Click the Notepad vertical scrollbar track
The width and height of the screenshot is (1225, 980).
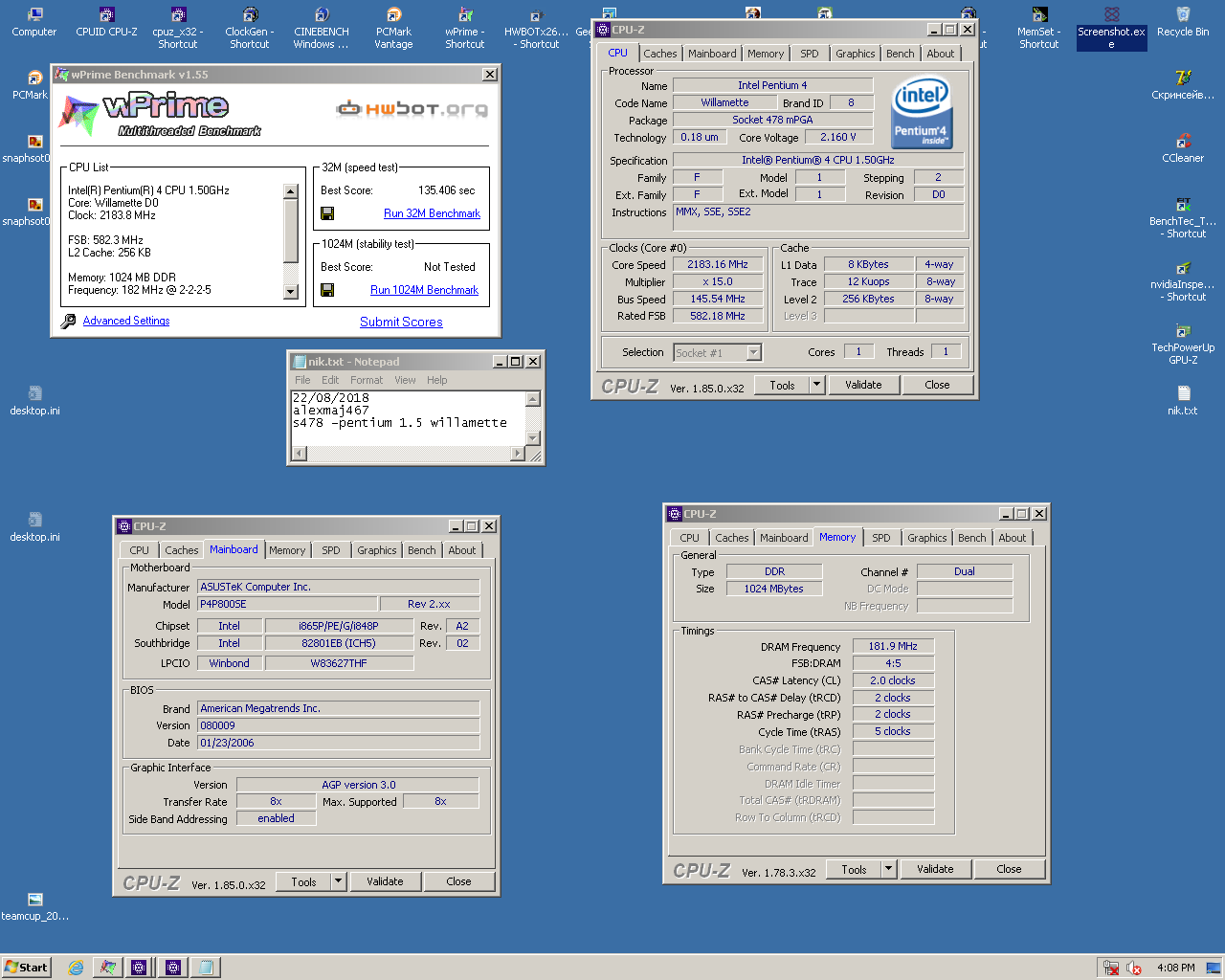533,418
